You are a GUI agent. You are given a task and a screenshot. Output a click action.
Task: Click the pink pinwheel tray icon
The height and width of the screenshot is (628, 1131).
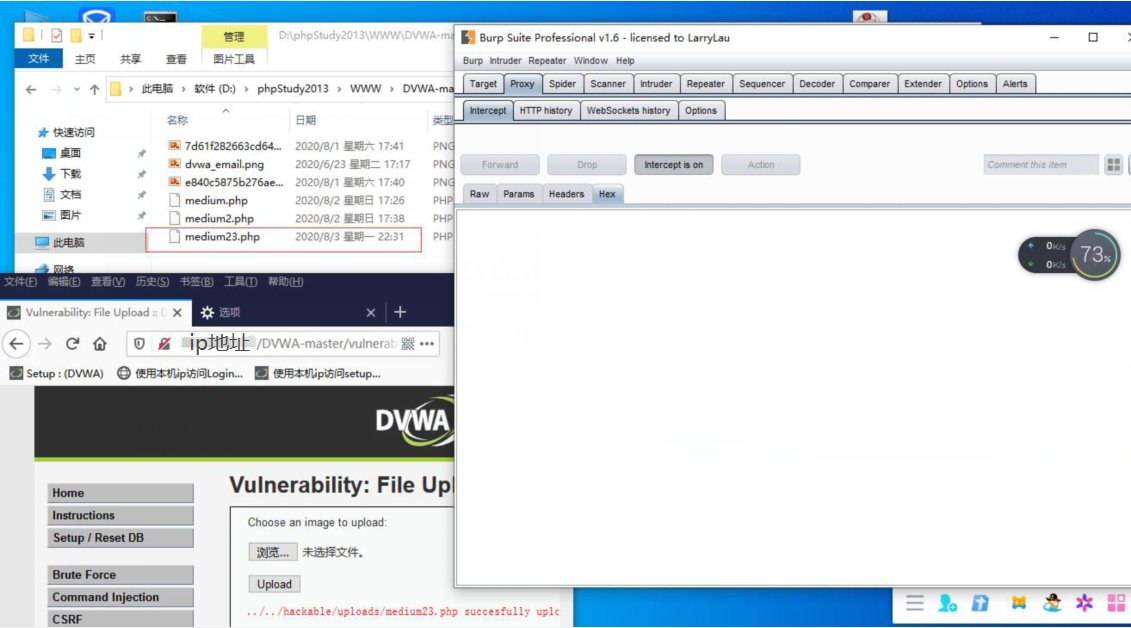pos(1084,603)
